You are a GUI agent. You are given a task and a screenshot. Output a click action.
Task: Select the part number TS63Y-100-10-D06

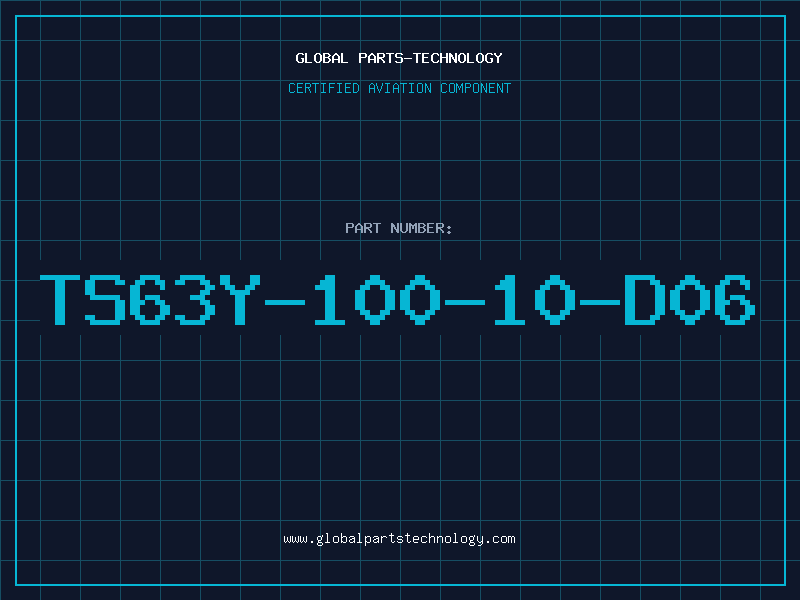click(x=398, y=300)
